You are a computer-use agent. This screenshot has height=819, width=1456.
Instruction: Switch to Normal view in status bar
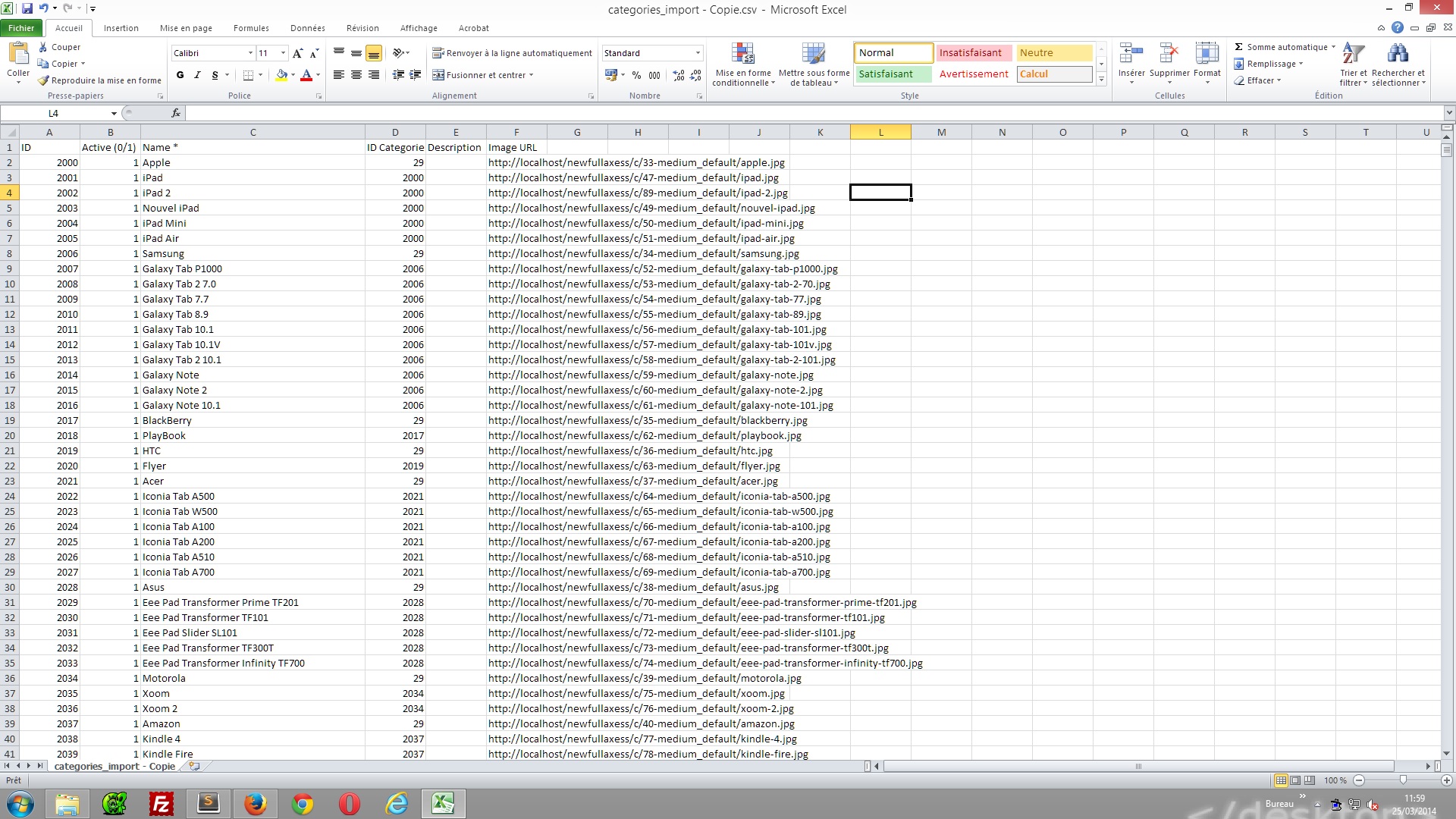1281,780
